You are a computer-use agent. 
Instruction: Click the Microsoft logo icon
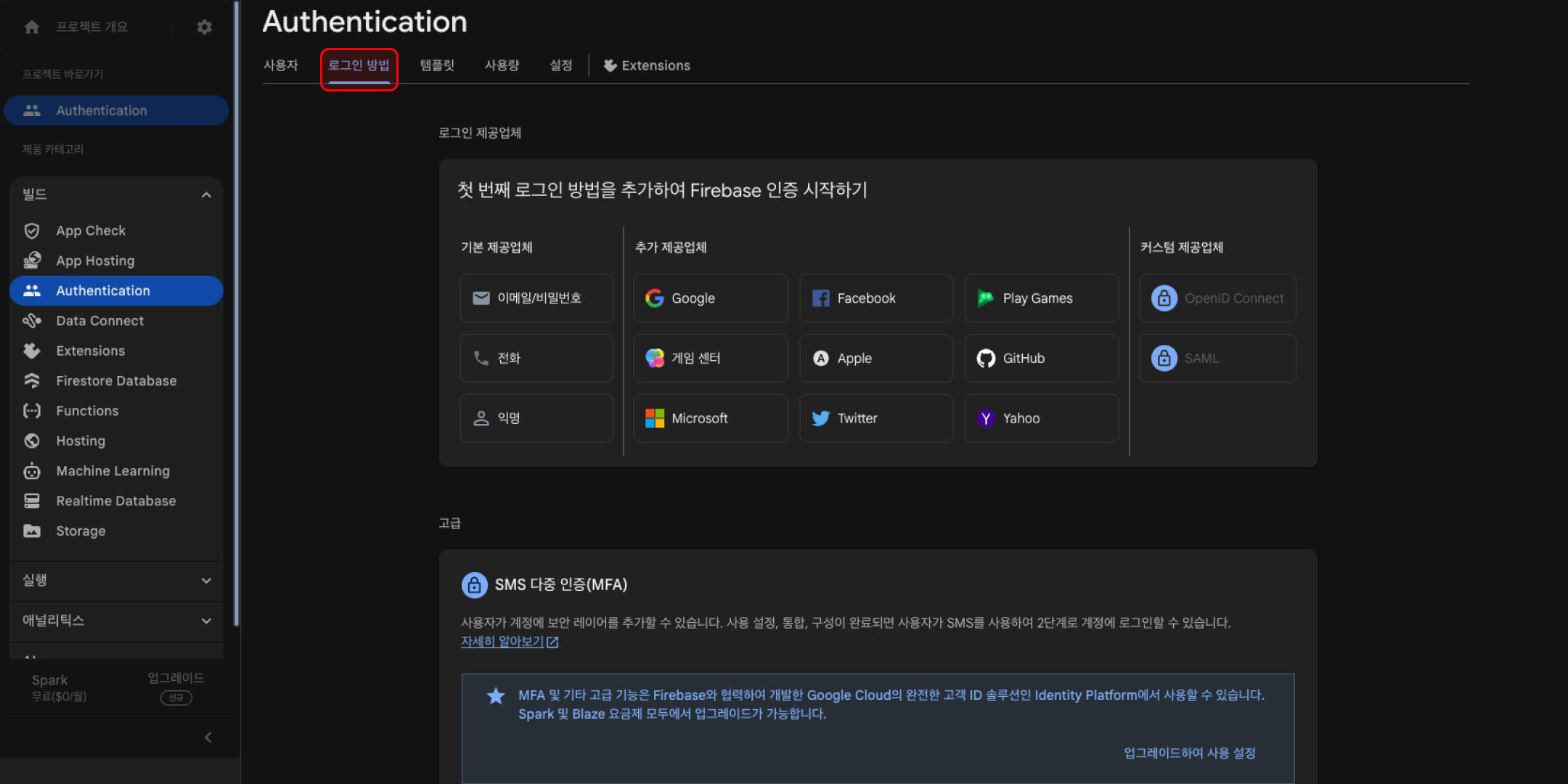pos(655,418)
